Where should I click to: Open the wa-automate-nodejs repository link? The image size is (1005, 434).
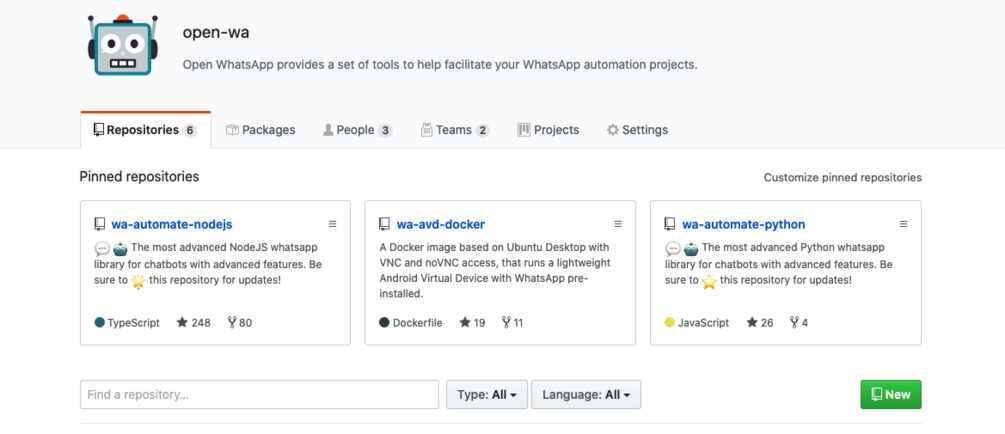171,225
